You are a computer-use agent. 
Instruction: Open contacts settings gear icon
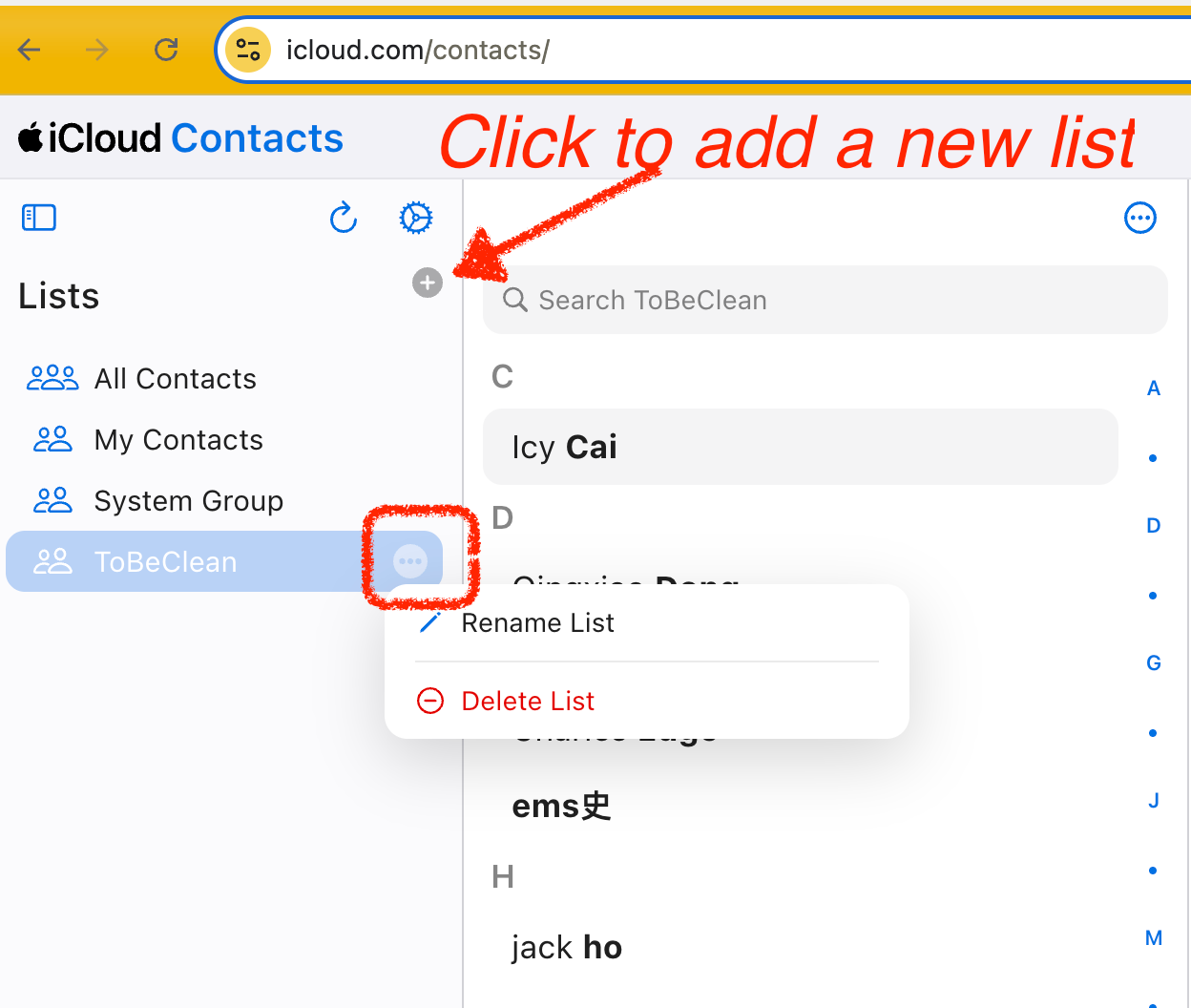click(x=416, y=218)
